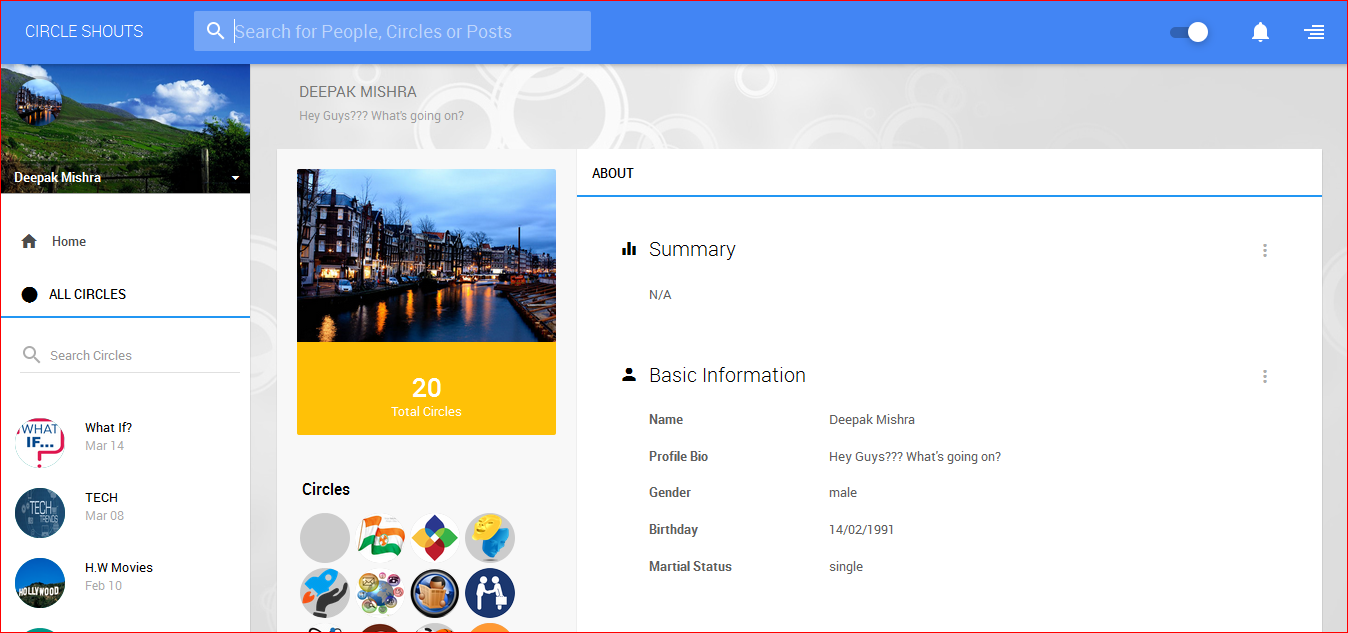This screenshot has width=1348, height=633.
Task: Click the DEEPAK MISHRA profile heading
Action: click(358, 92)
